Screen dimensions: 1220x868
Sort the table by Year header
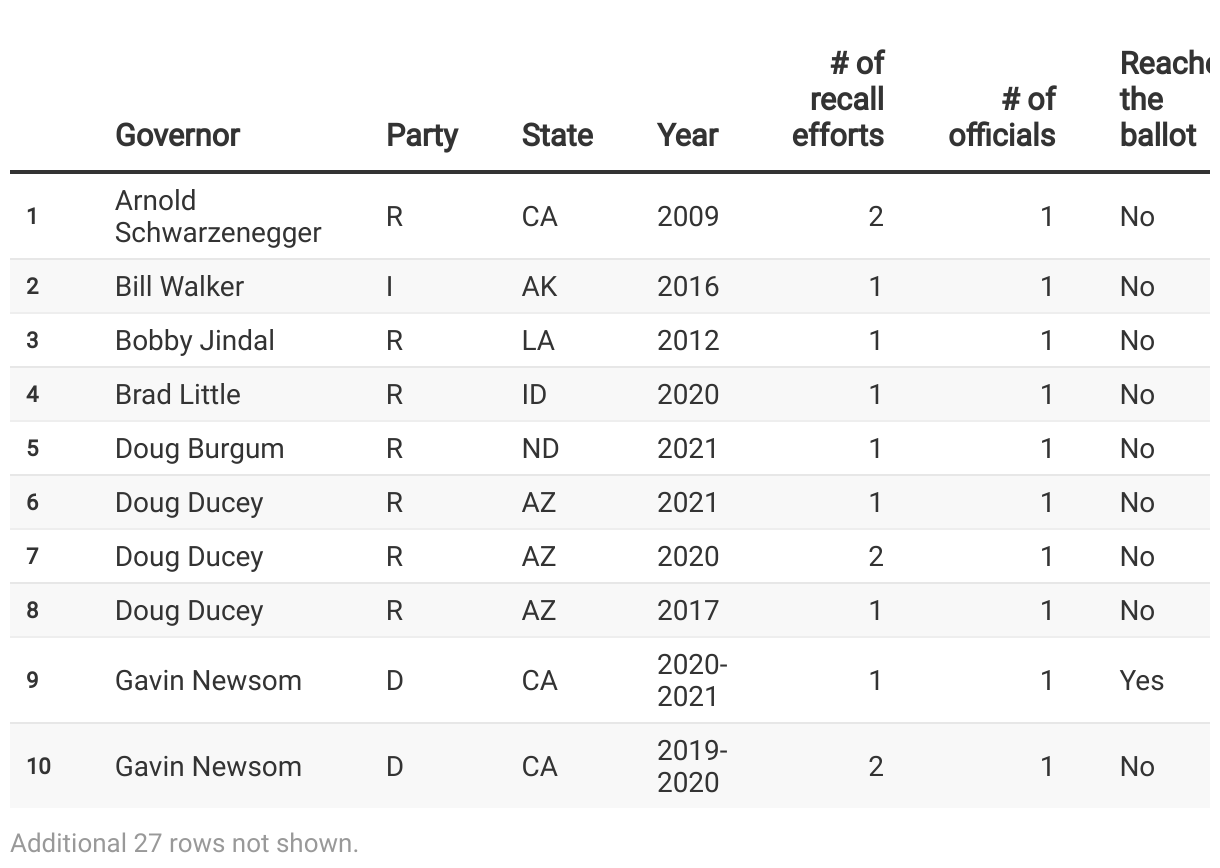(x=687, y=135)
